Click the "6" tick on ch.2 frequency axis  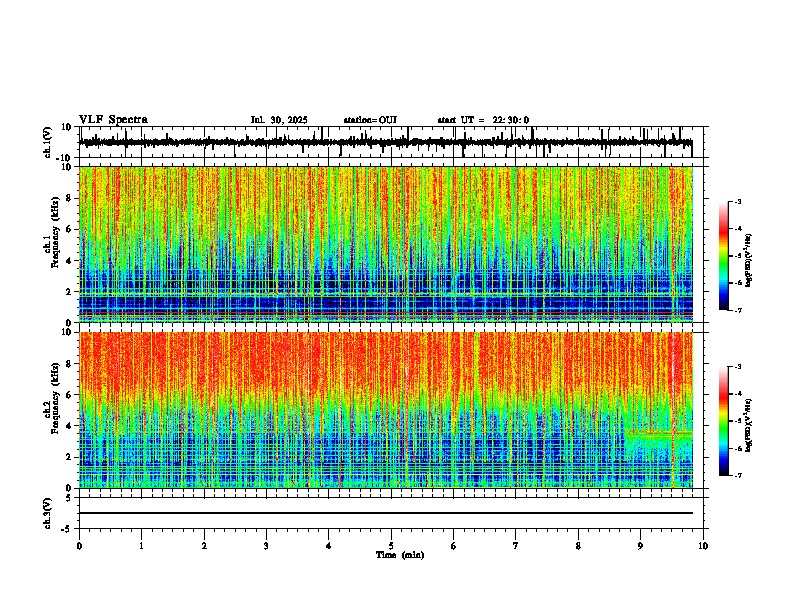(70, 394)
